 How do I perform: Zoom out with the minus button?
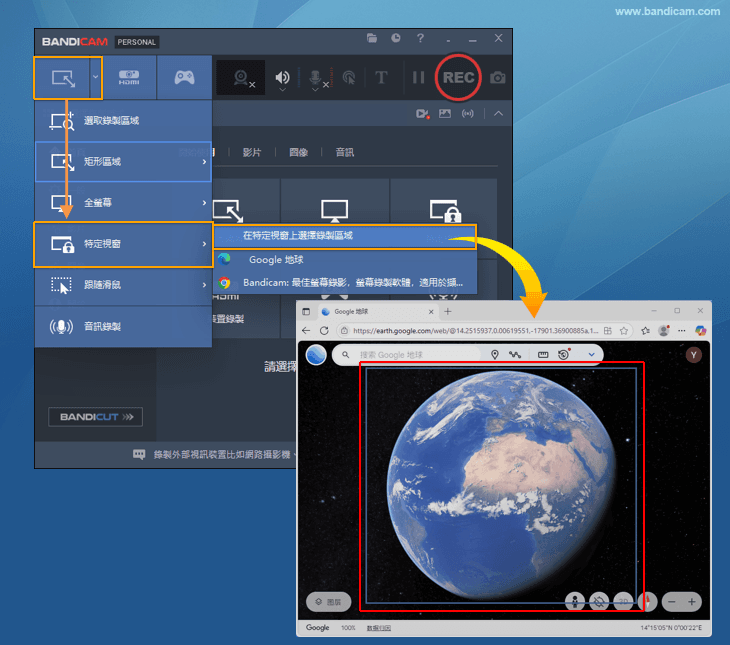672,602
